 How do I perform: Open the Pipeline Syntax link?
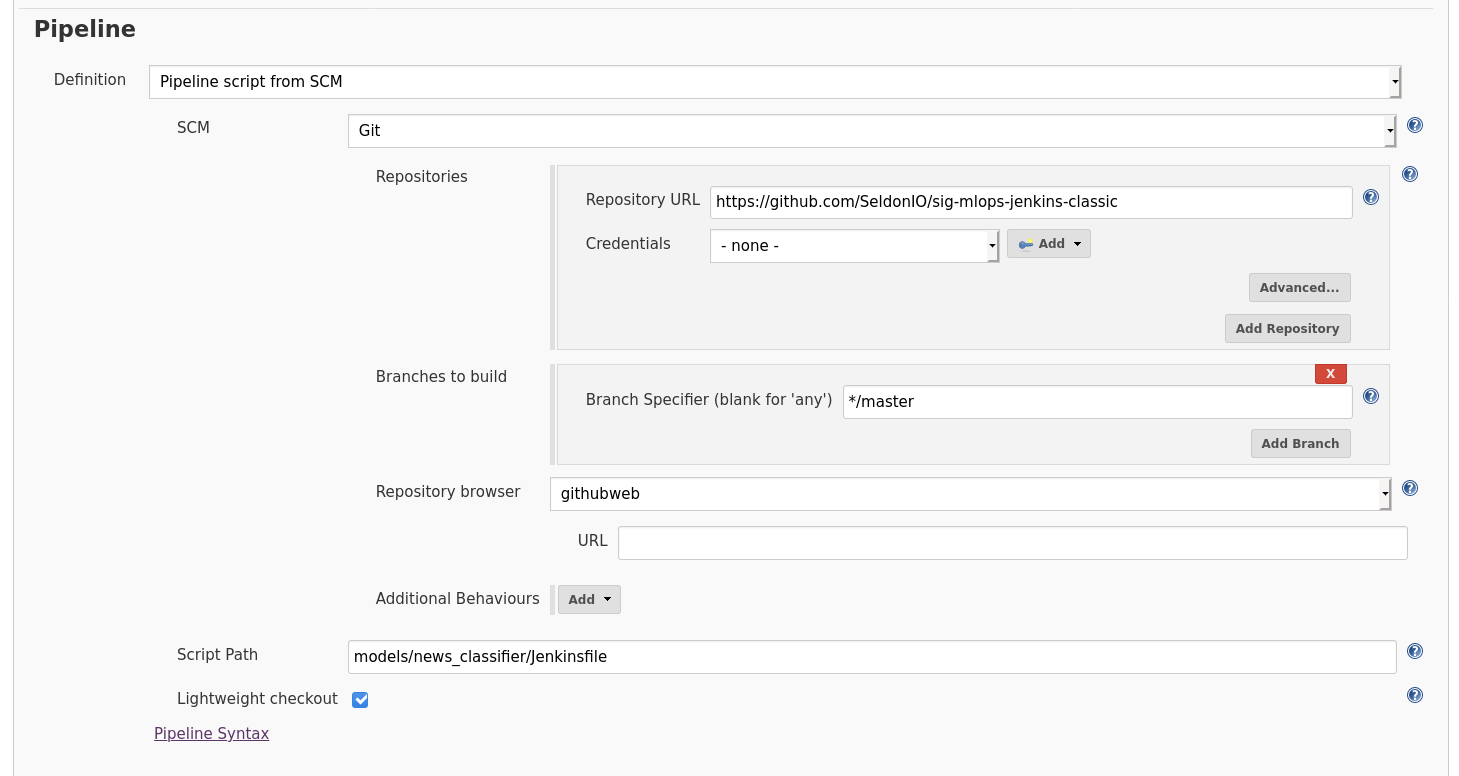pos(211,734)
